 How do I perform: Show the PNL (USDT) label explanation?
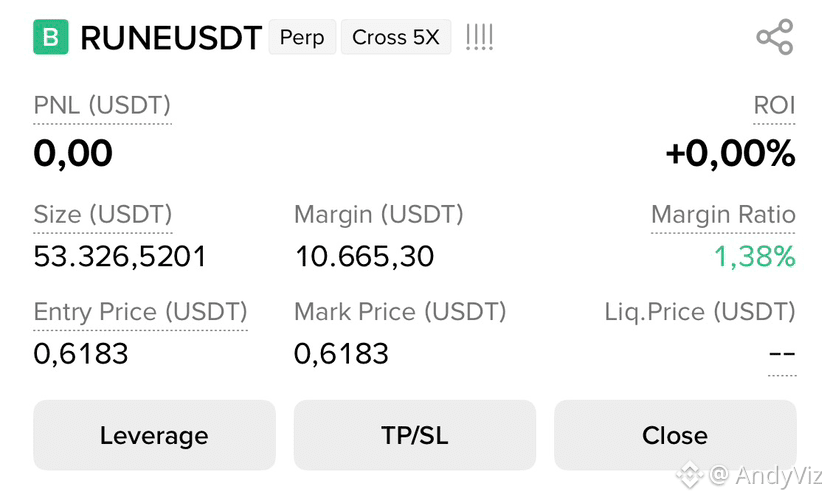pyautogui.click(x=102, y=106)
